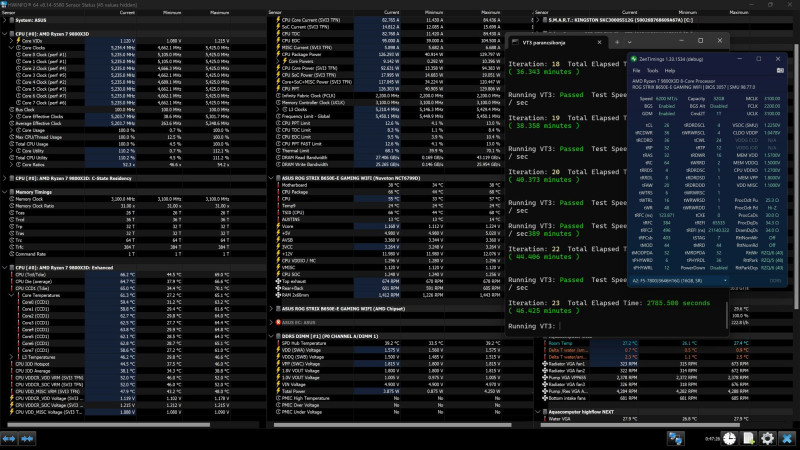
Task: Click Current column header in left panel
Action: pos(128,12)
